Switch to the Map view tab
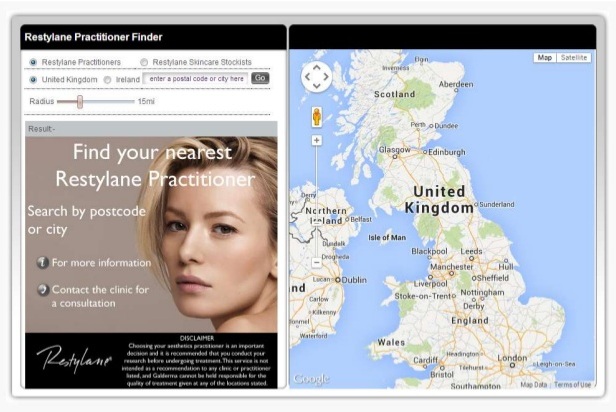This screenshot has width=616, height=412. (x=544, y=58)
